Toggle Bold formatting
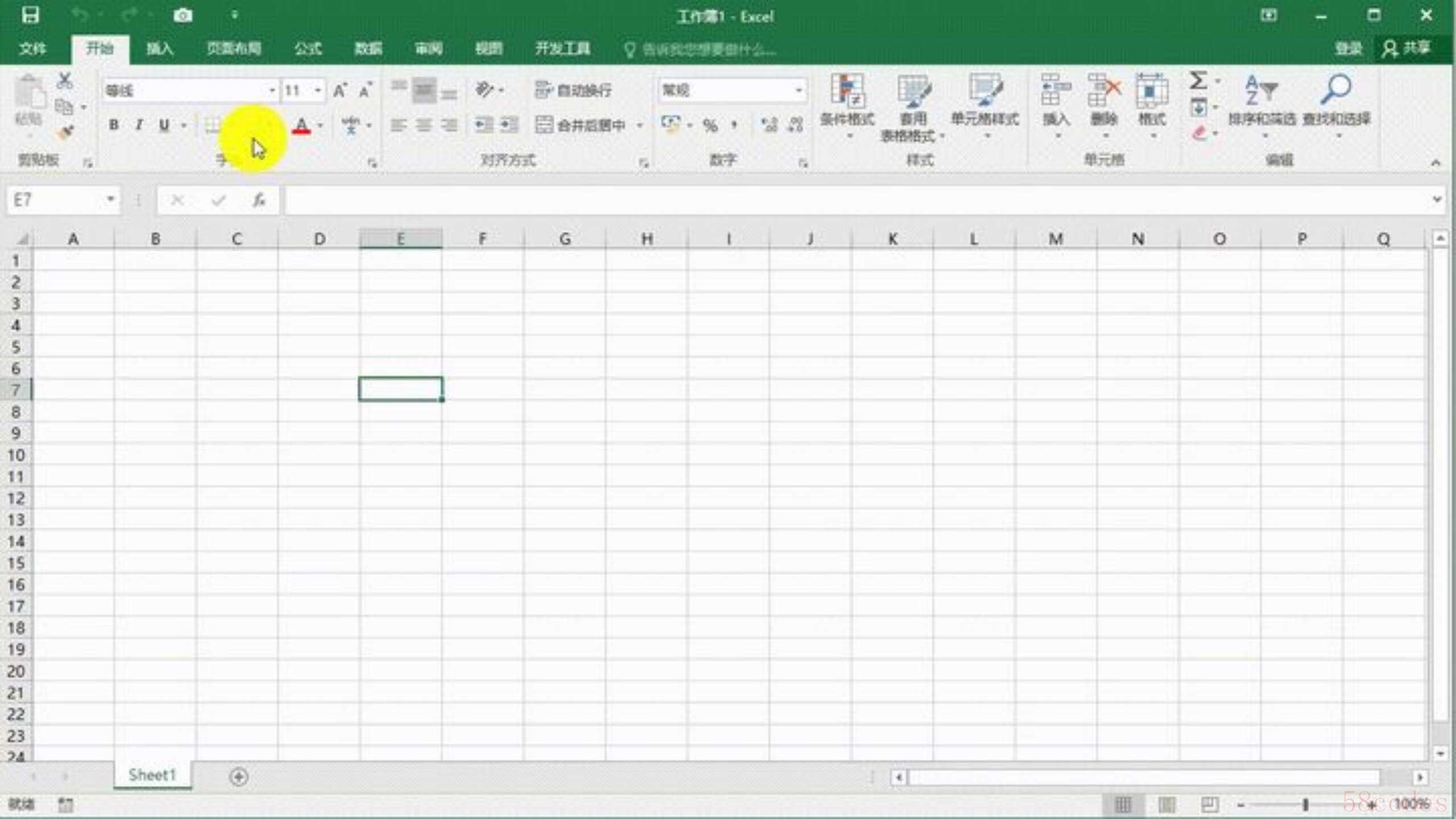This screenshot has width=1456, height=819. pos(114,125)
